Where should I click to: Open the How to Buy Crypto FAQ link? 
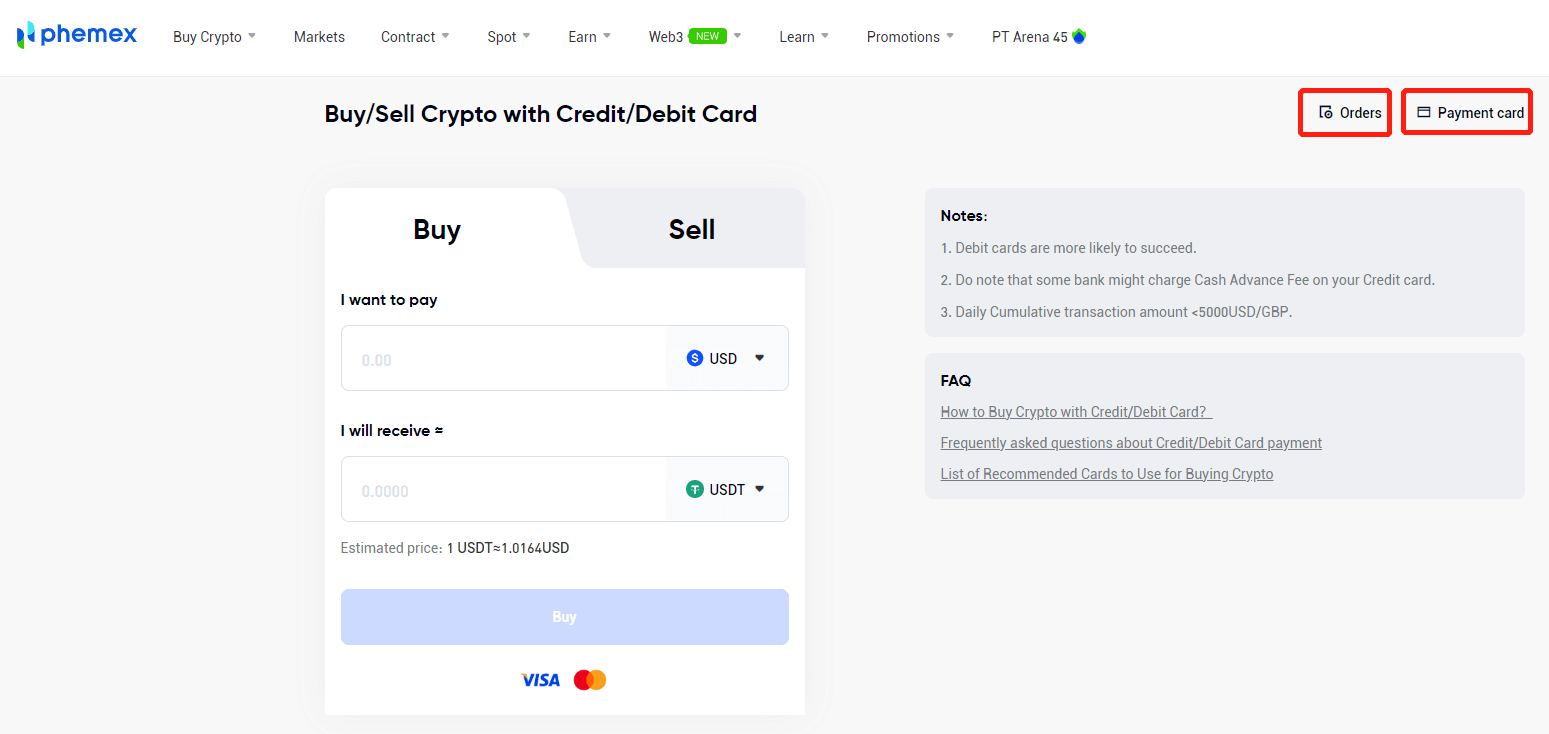(1075, 411)
